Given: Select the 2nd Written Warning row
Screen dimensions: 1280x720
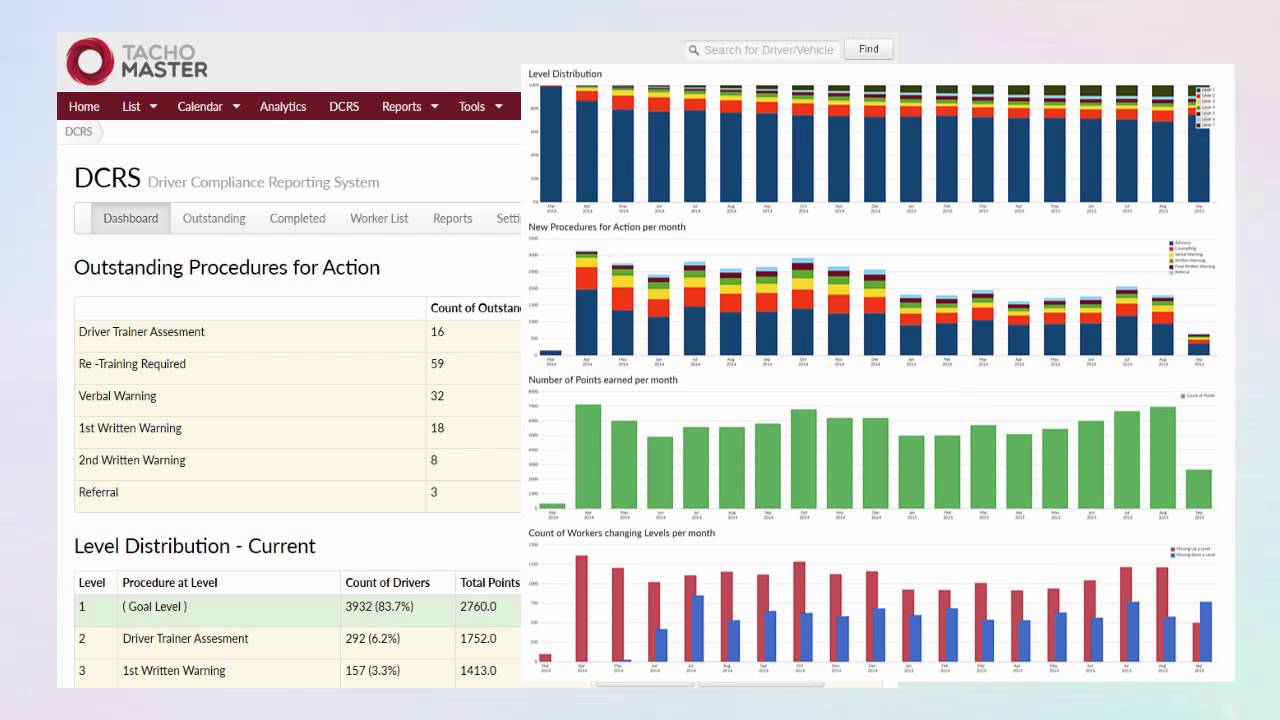Looking at the screenshot, I should click(x=298, y=464).
